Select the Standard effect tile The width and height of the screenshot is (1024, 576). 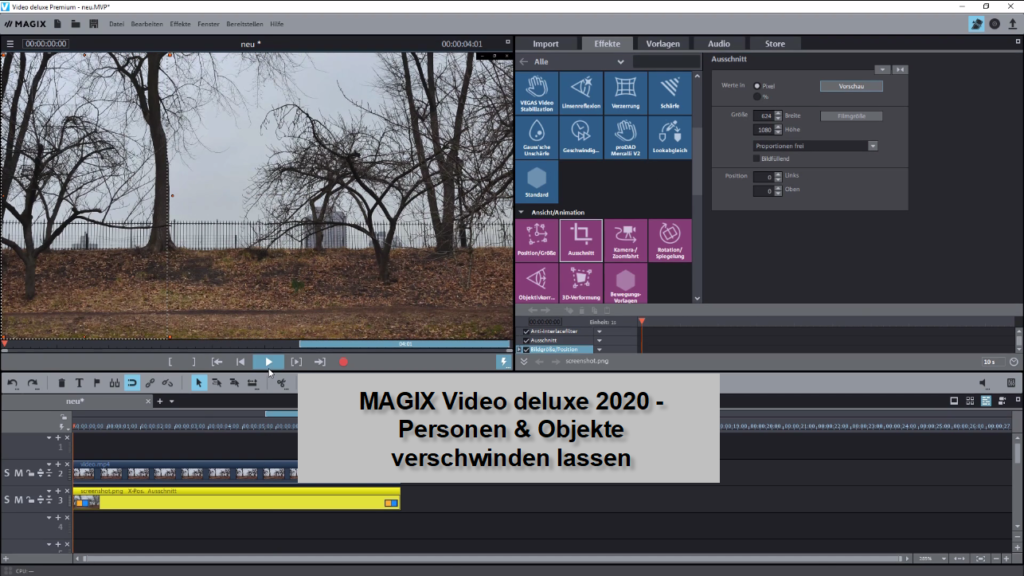[x=537, y=182]
